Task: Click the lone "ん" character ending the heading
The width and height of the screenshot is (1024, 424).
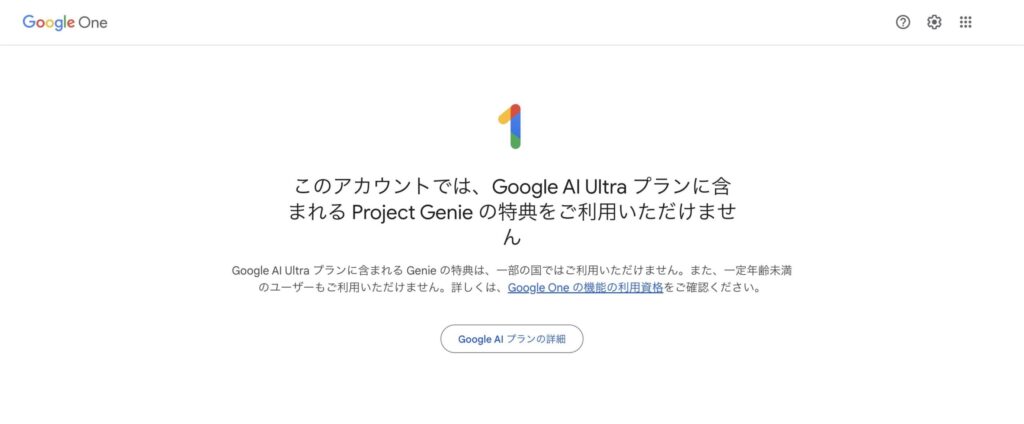Action: coord(511,238)
